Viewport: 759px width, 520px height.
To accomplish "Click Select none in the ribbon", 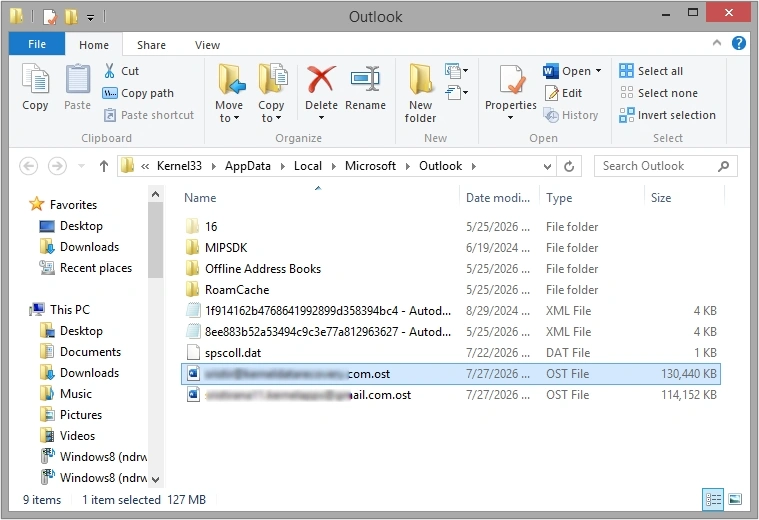I will [x=658, y=93].
